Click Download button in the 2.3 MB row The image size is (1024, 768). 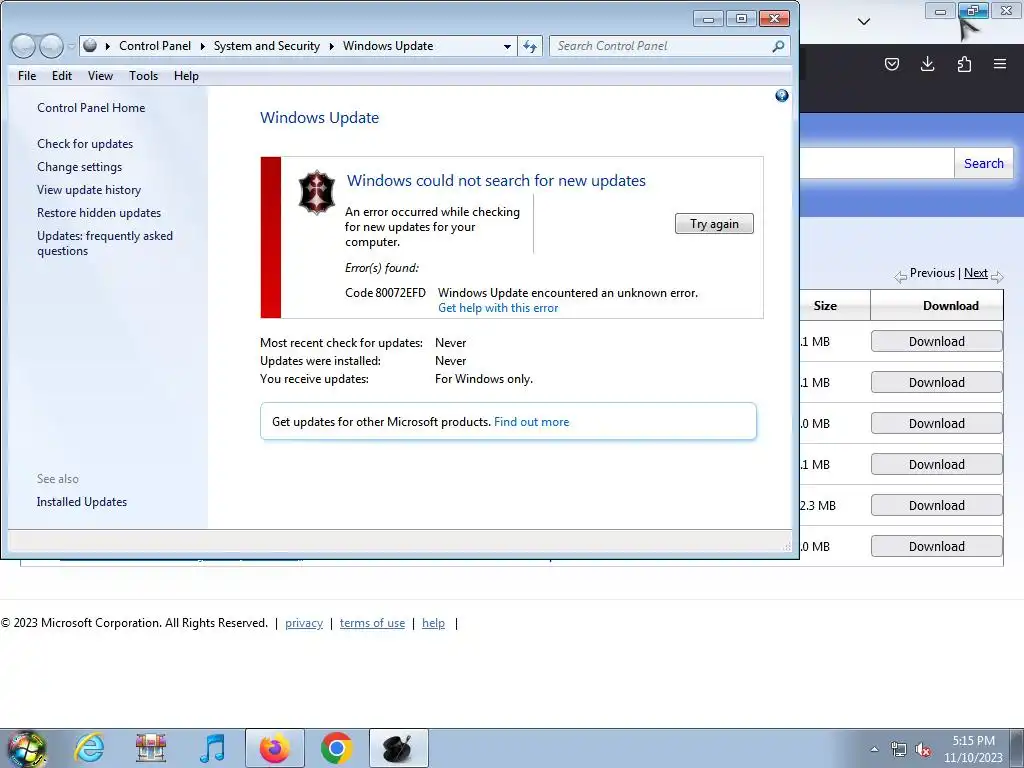936,505
